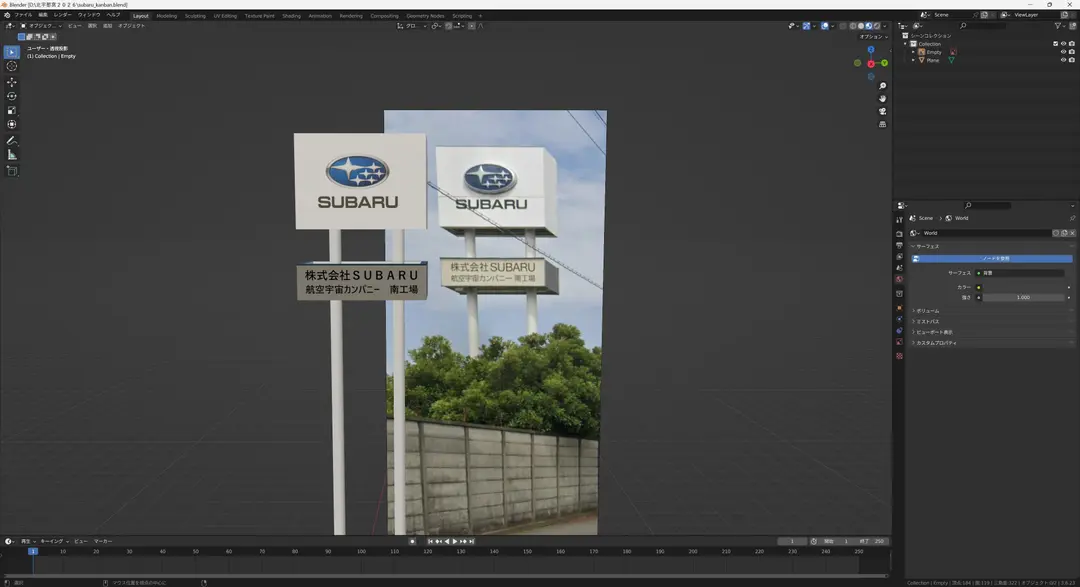Viewport: 1080px width, 587px height.
Task: Adjust the world Strength 1.000 slider
Action: click(1023, 298)
